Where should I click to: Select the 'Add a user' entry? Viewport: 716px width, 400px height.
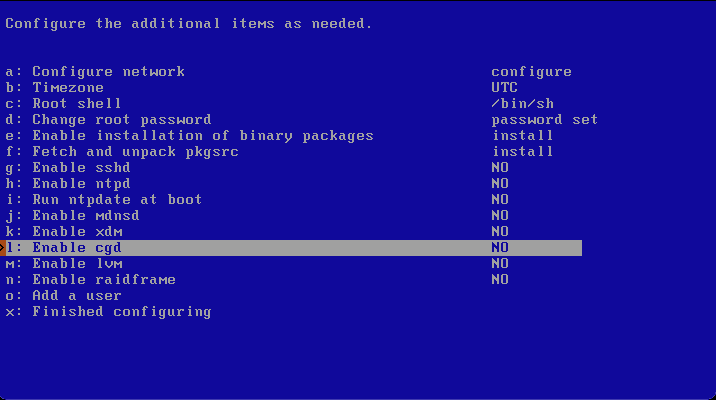coord(63,295)
